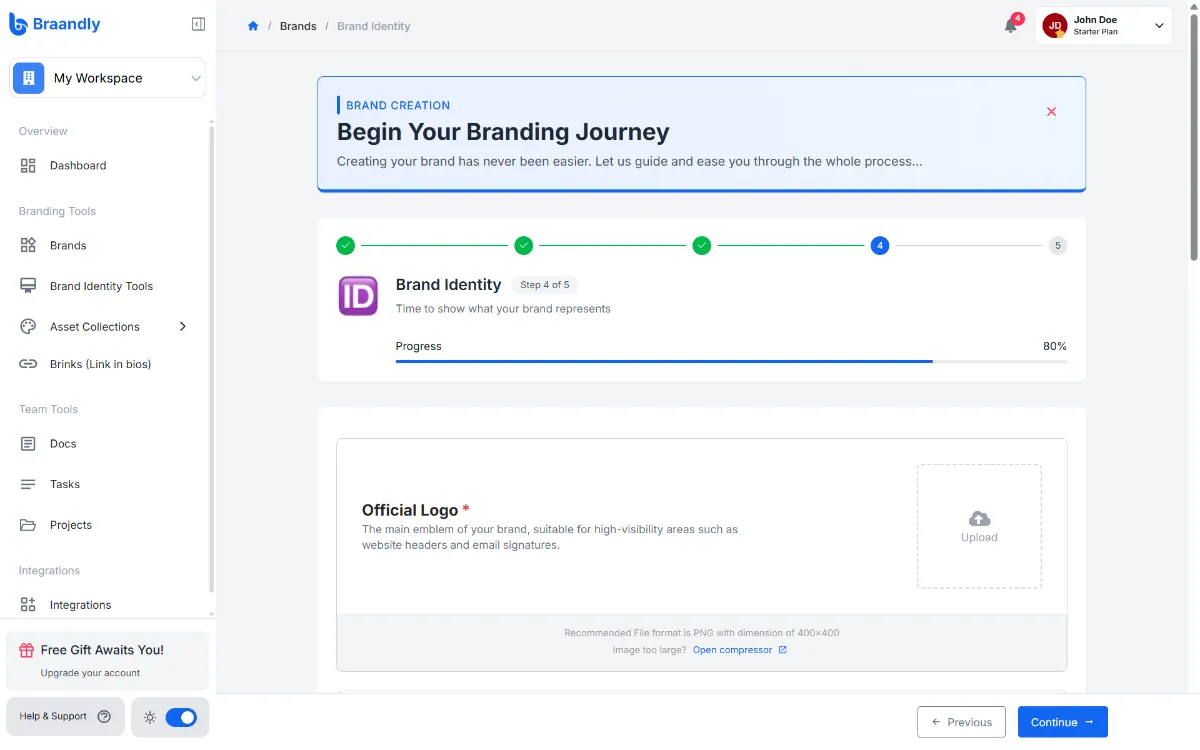Click the Free Gift Awaits You banner
1200x750 pixels.
(108, 660)
